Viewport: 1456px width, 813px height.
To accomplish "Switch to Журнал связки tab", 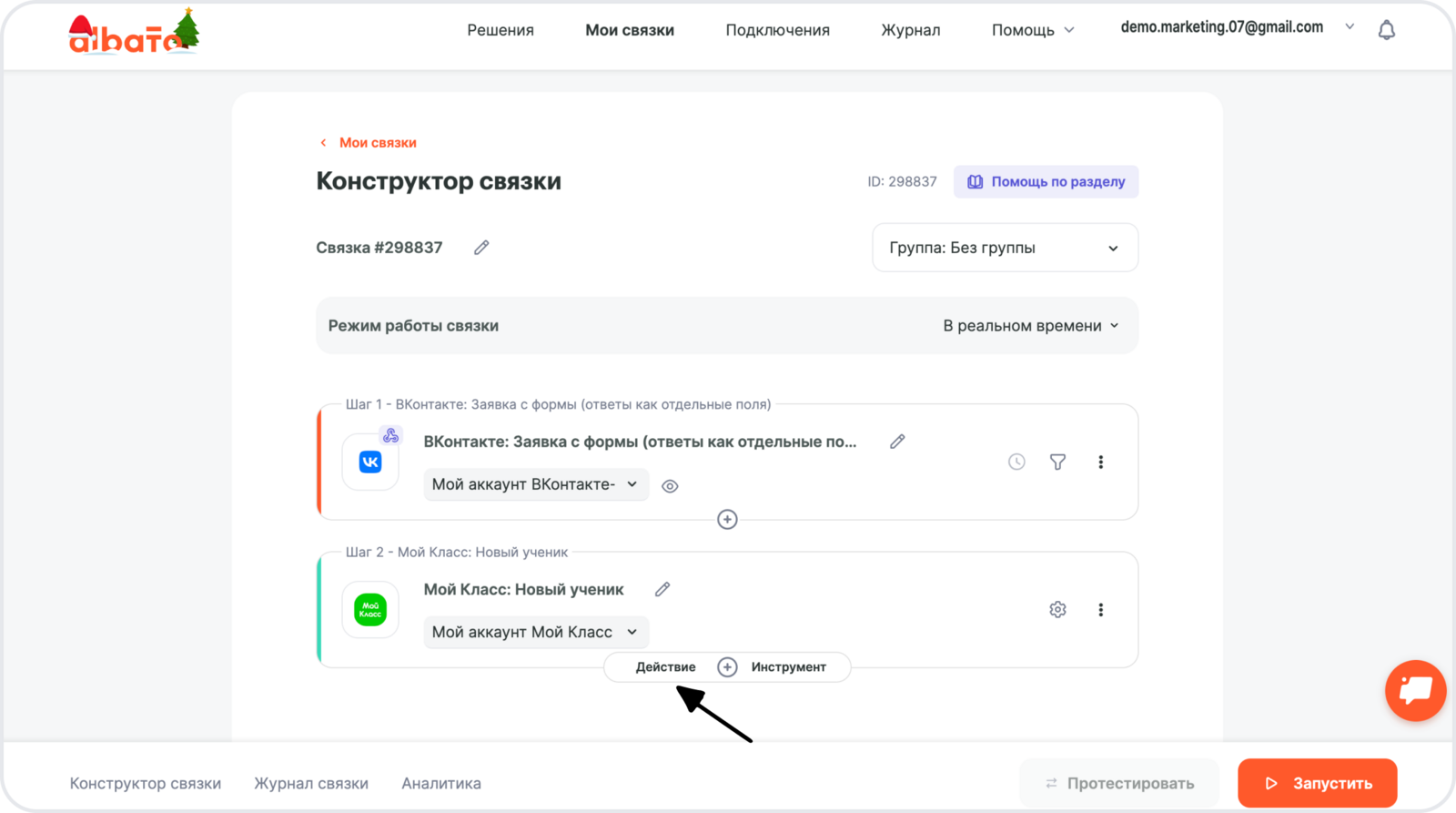I will click(311, 784).
